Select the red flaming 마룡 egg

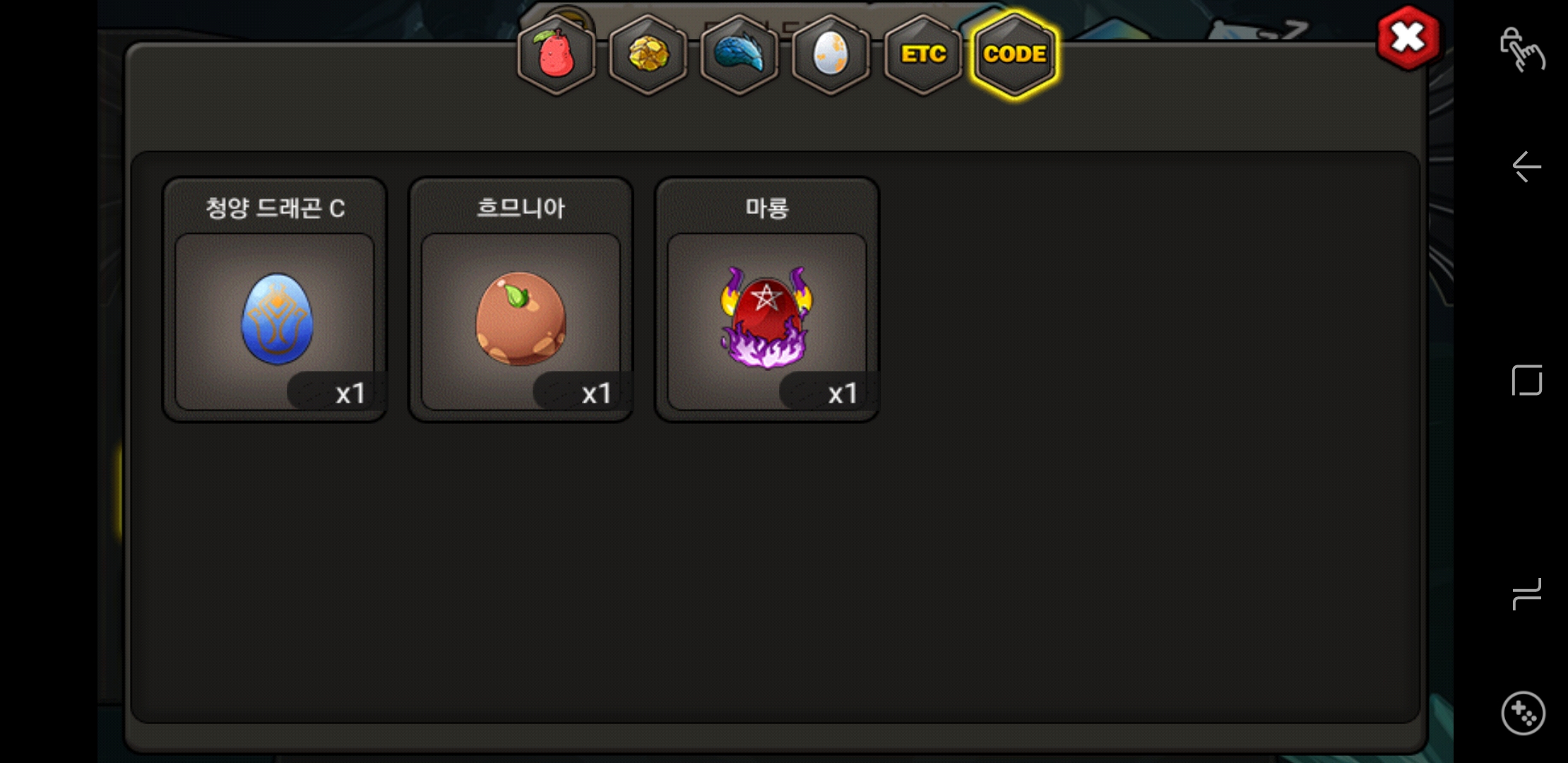766,318
